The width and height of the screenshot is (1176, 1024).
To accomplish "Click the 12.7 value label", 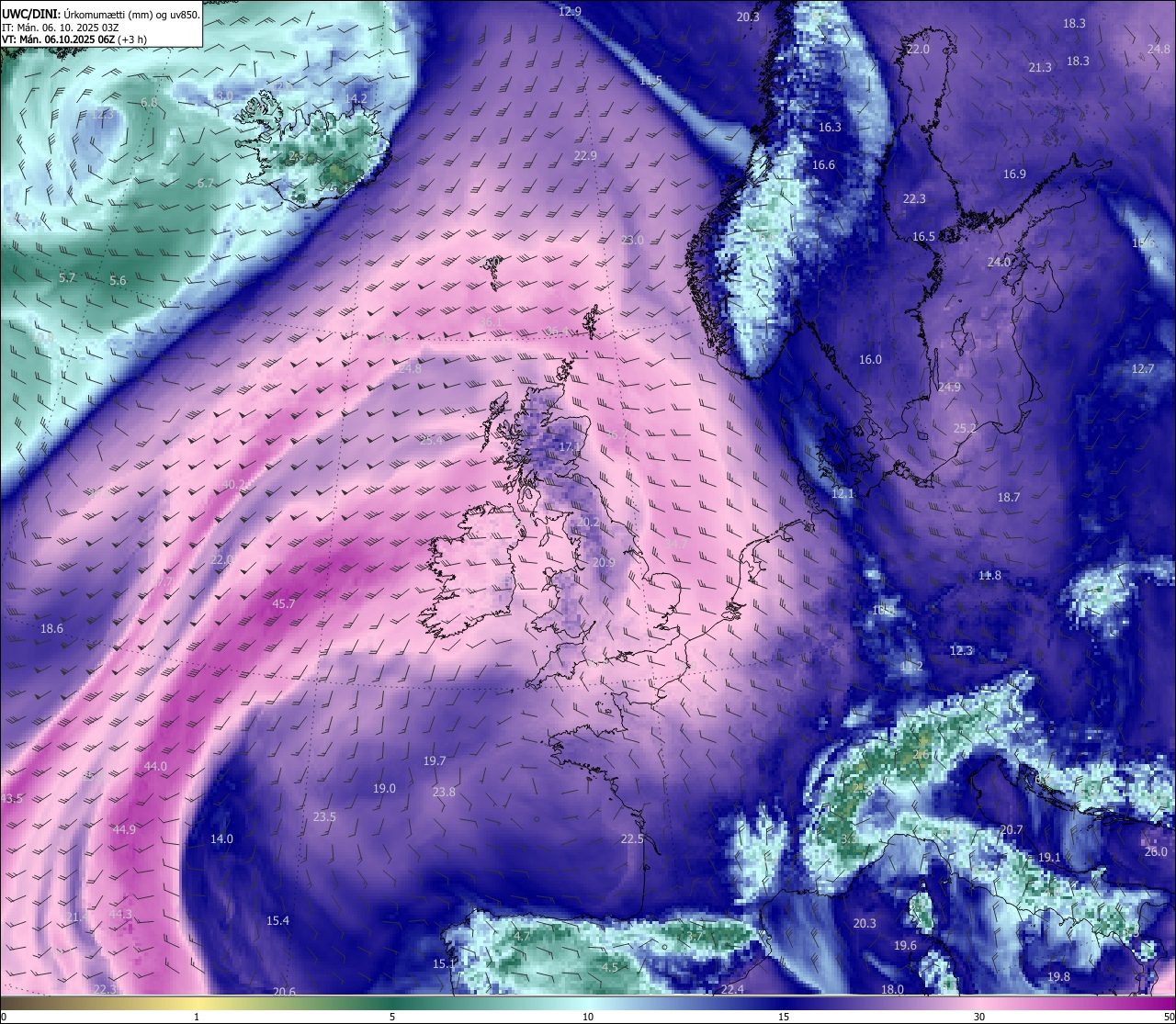I will (1142, 369).
